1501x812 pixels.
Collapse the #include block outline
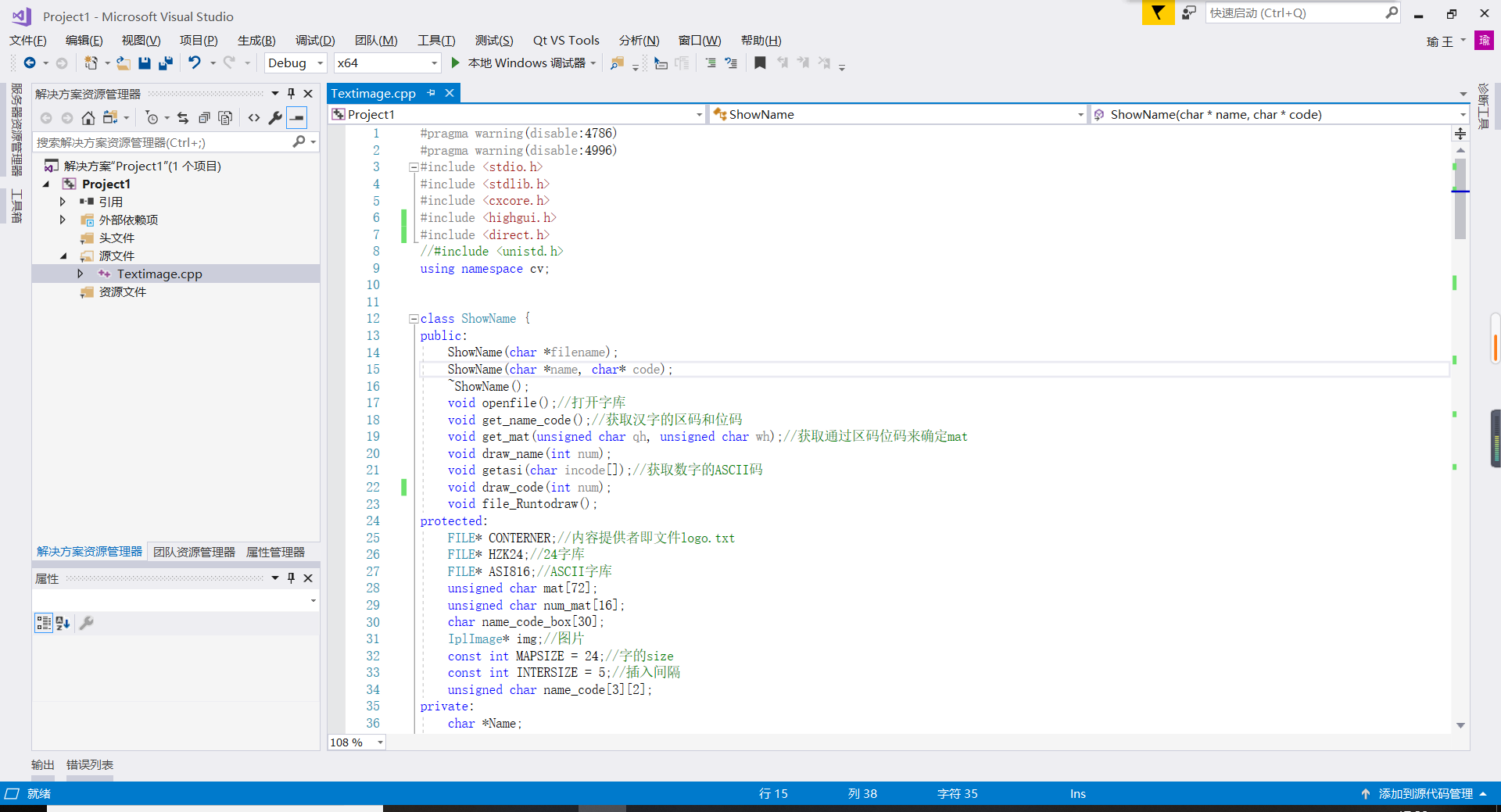(x=414, y=167)
